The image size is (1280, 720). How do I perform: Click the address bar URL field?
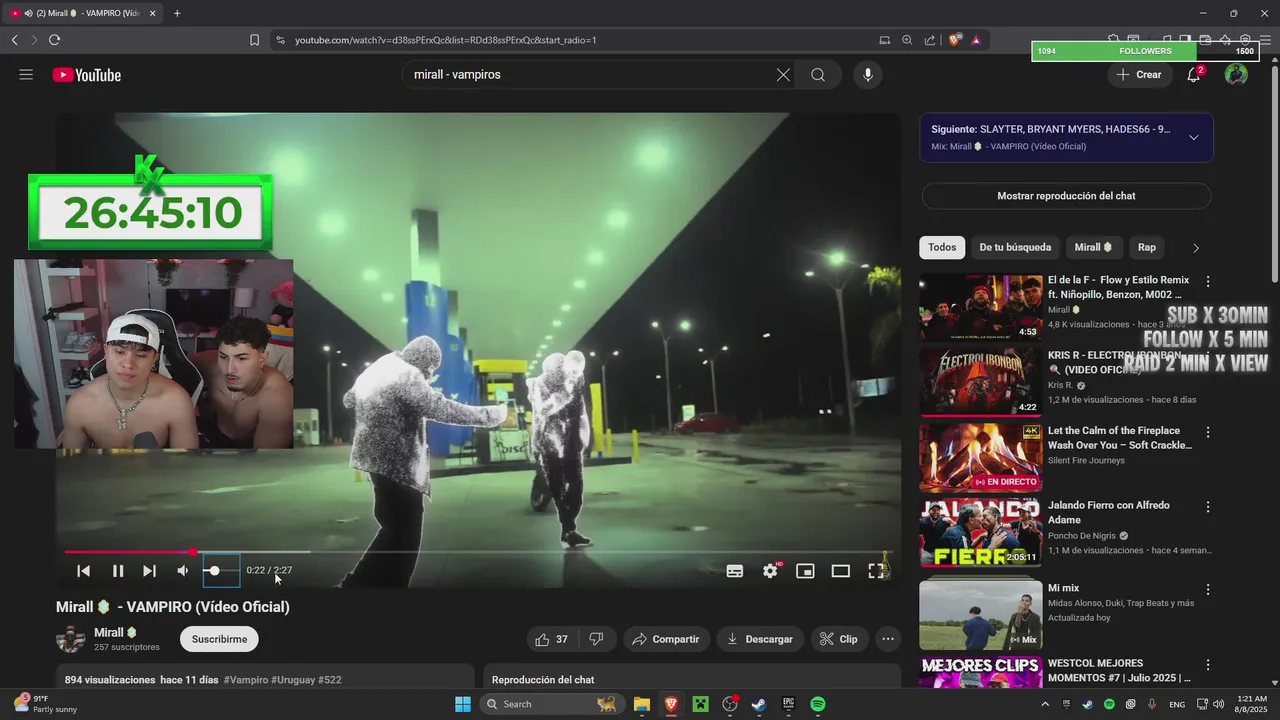tap(580, 40)
